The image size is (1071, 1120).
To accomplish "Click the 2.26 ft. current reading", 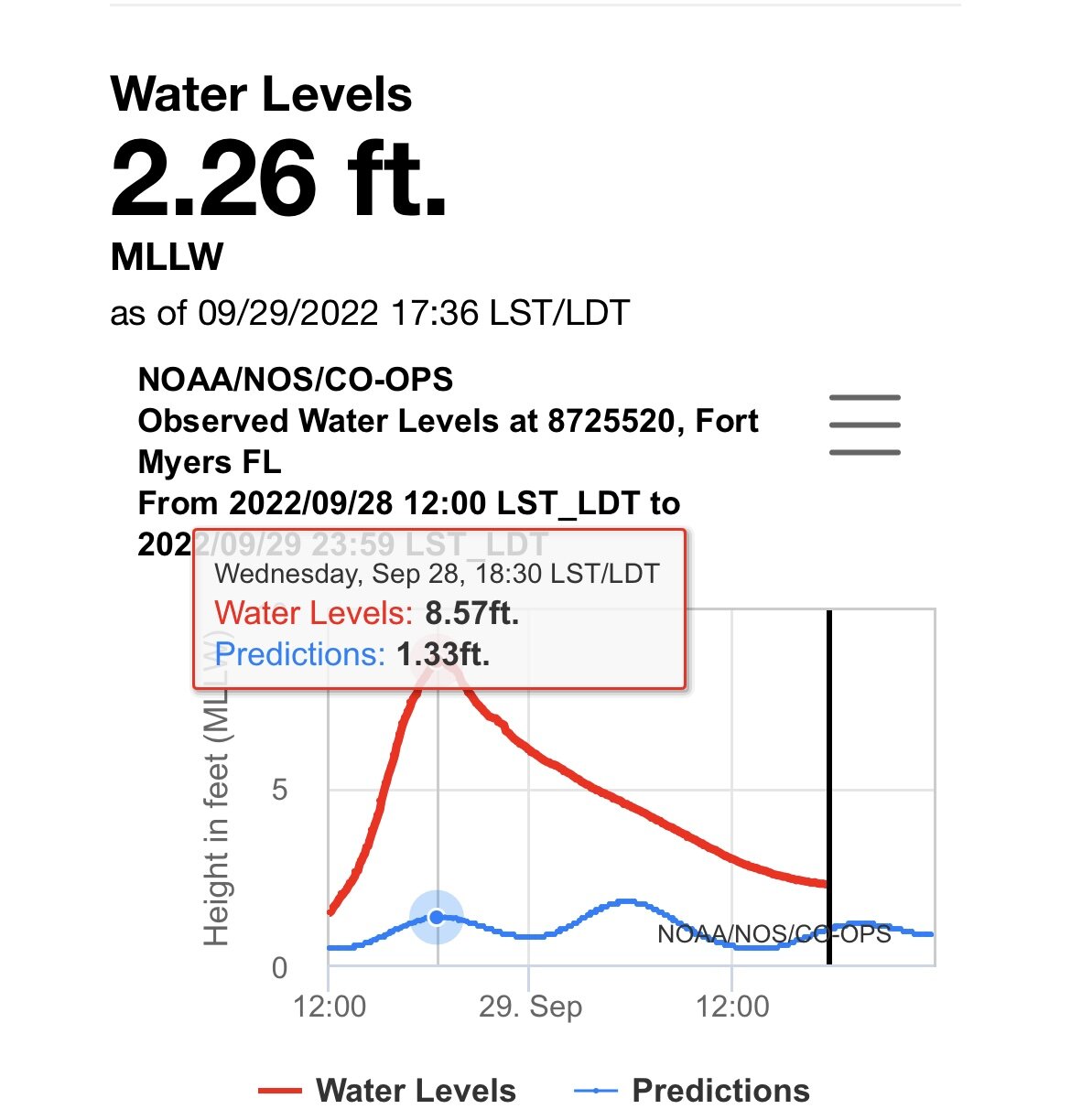I will click(x=279, y=178).
